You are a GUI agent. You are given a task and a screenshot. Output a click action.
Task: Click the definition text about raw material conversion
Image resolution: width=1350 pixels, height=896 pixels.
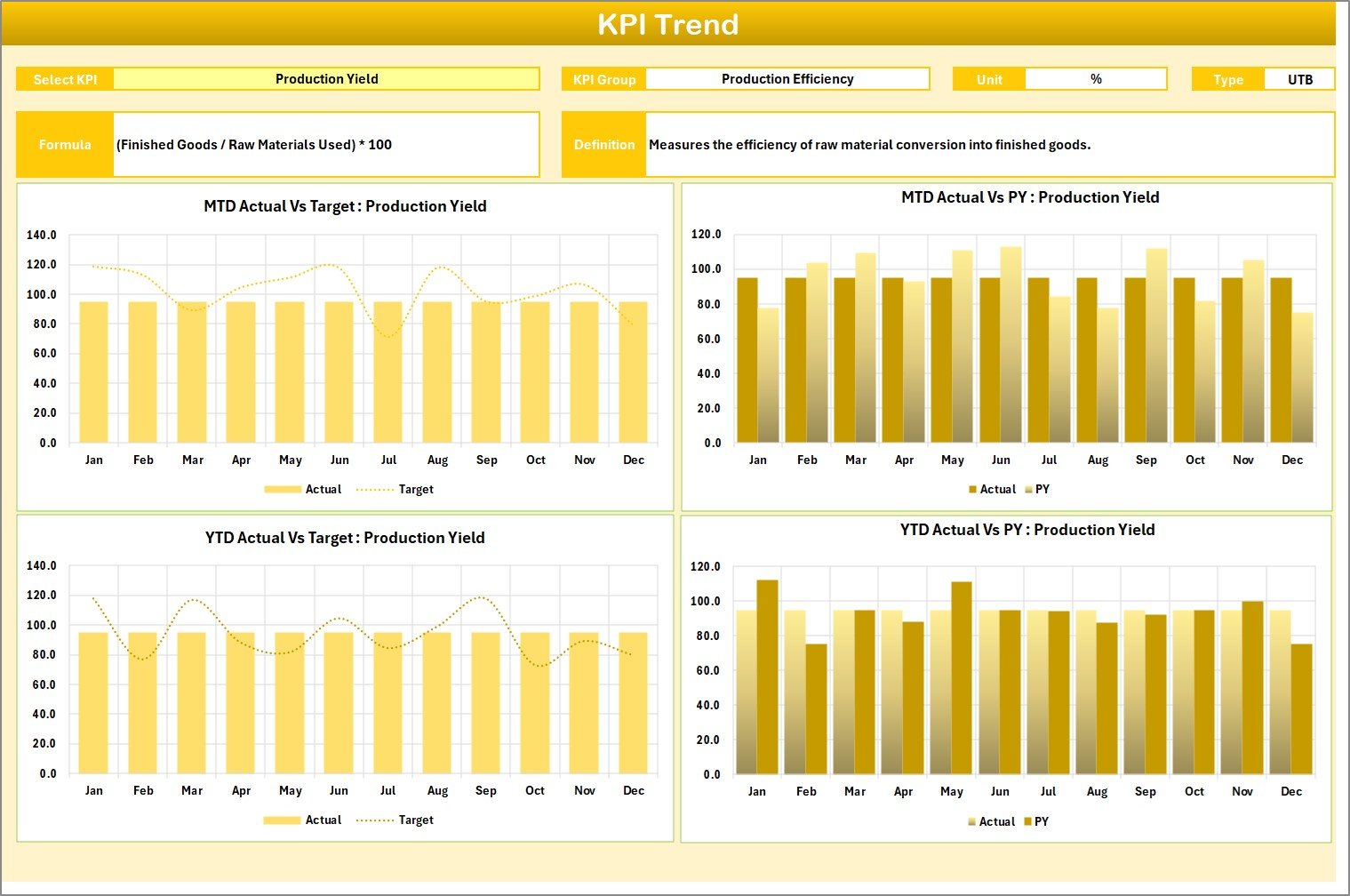[x=871, y=144]
